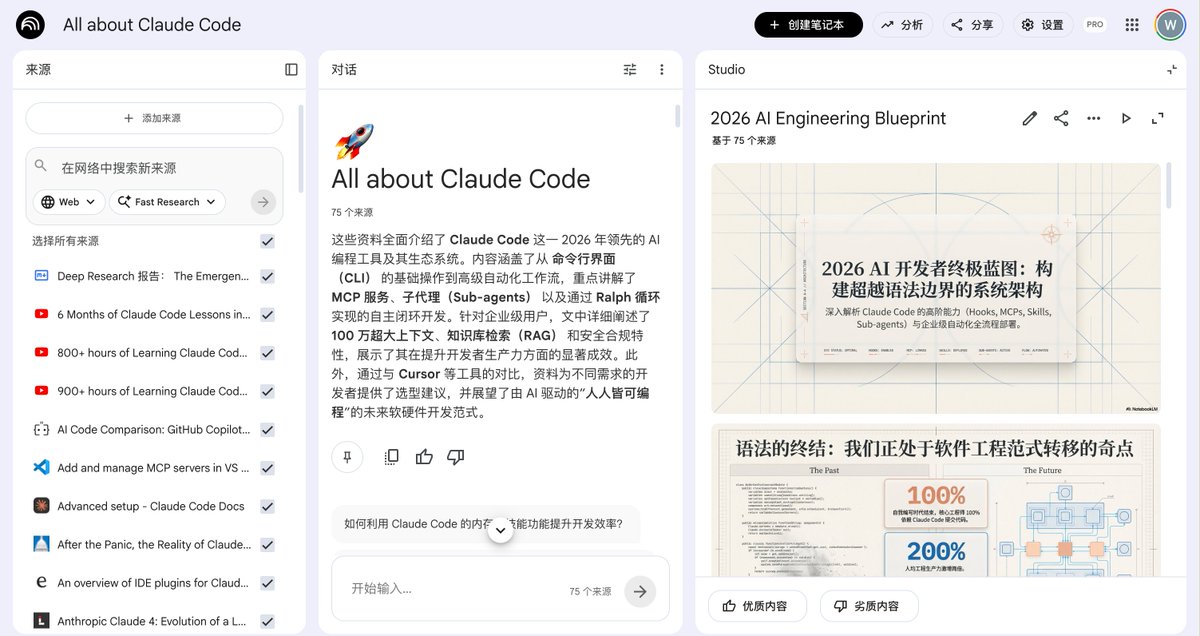Play the 2026 AI Engineering Blueprint
This screenshot has width=1200, height=636.
point(1126,118)
